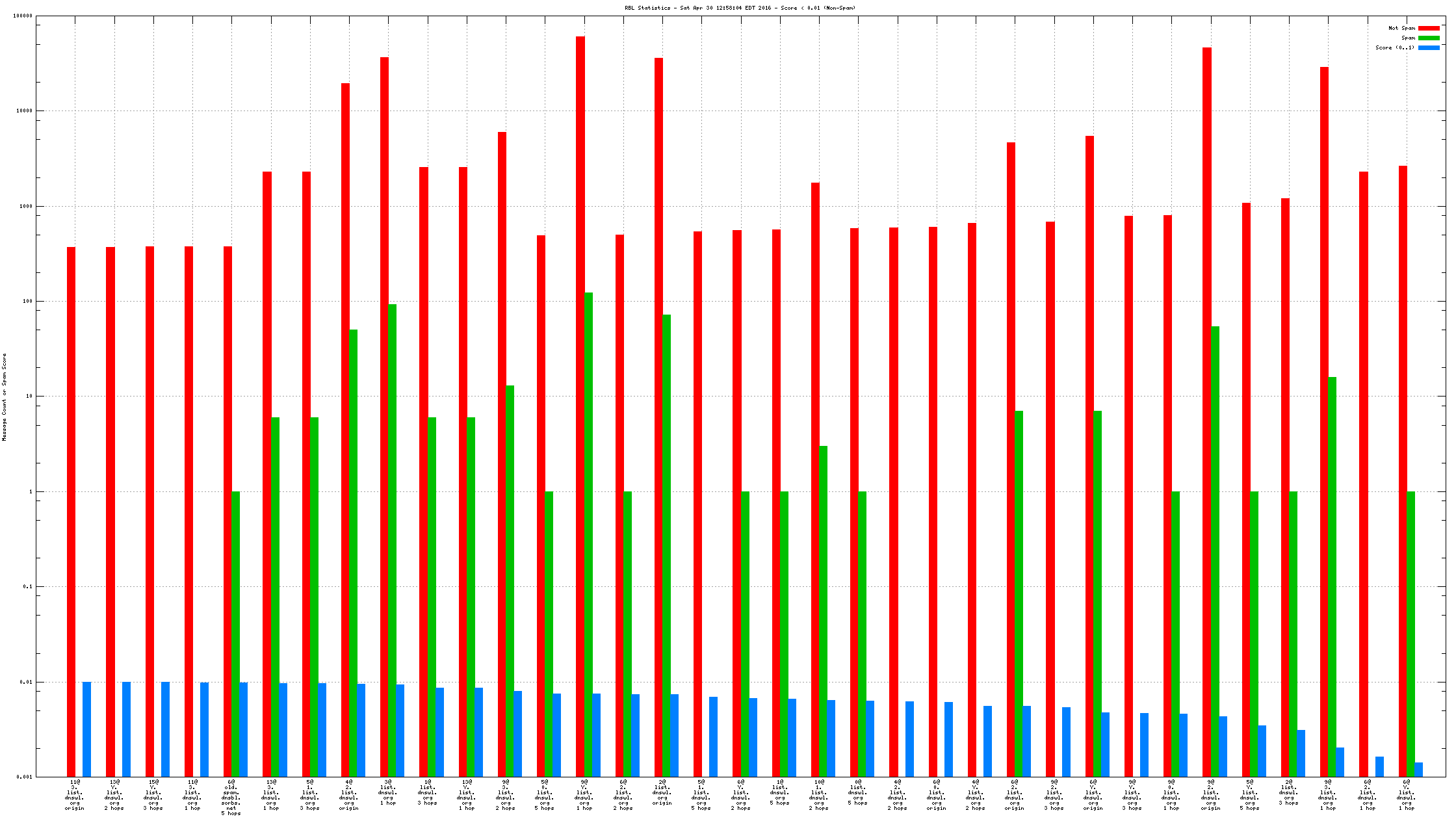Image resolution: width=1456 pixels, height=819 pixels.
Task: Click the 0@ list.dnswl.org 5 hops label
Action: pos(858,792)
